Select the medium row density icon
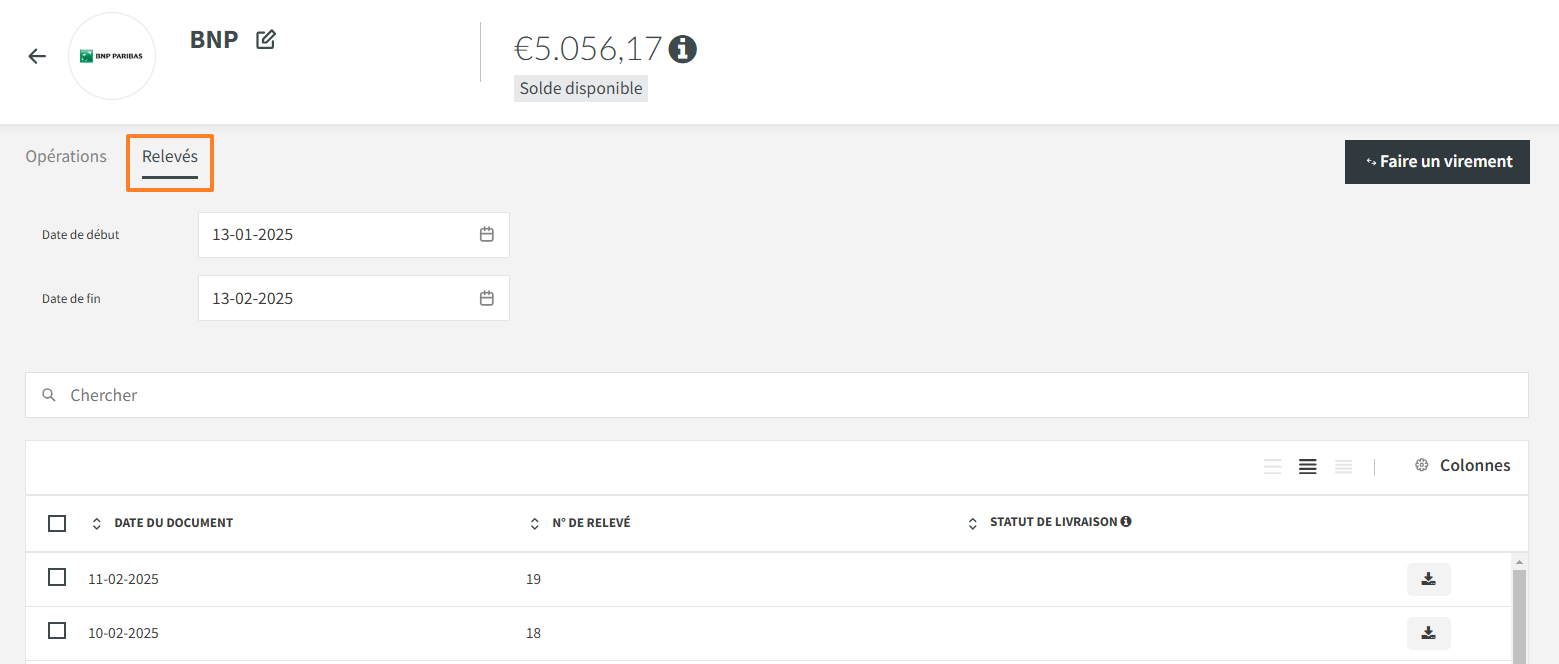 [x=1307, y=466]
